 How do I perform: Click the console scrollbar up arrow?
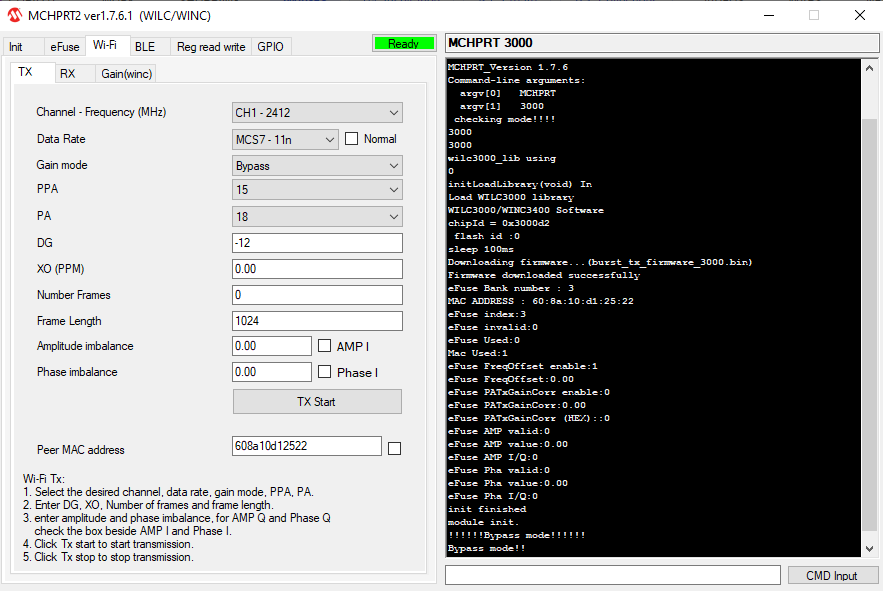point(869,68)
